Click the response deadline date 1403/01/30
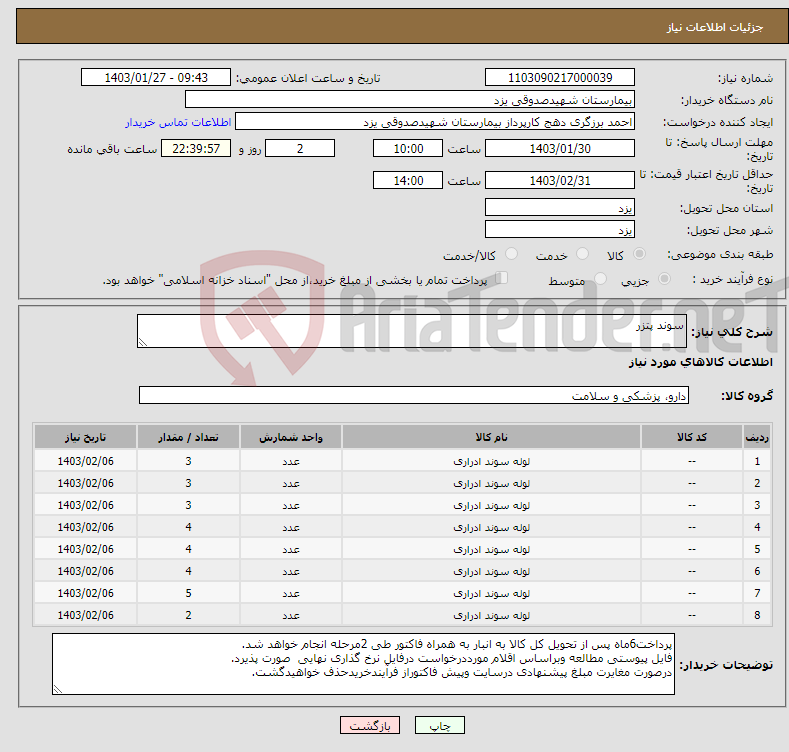The width and height of the screenshot is (789, 752). coord(560,148)
